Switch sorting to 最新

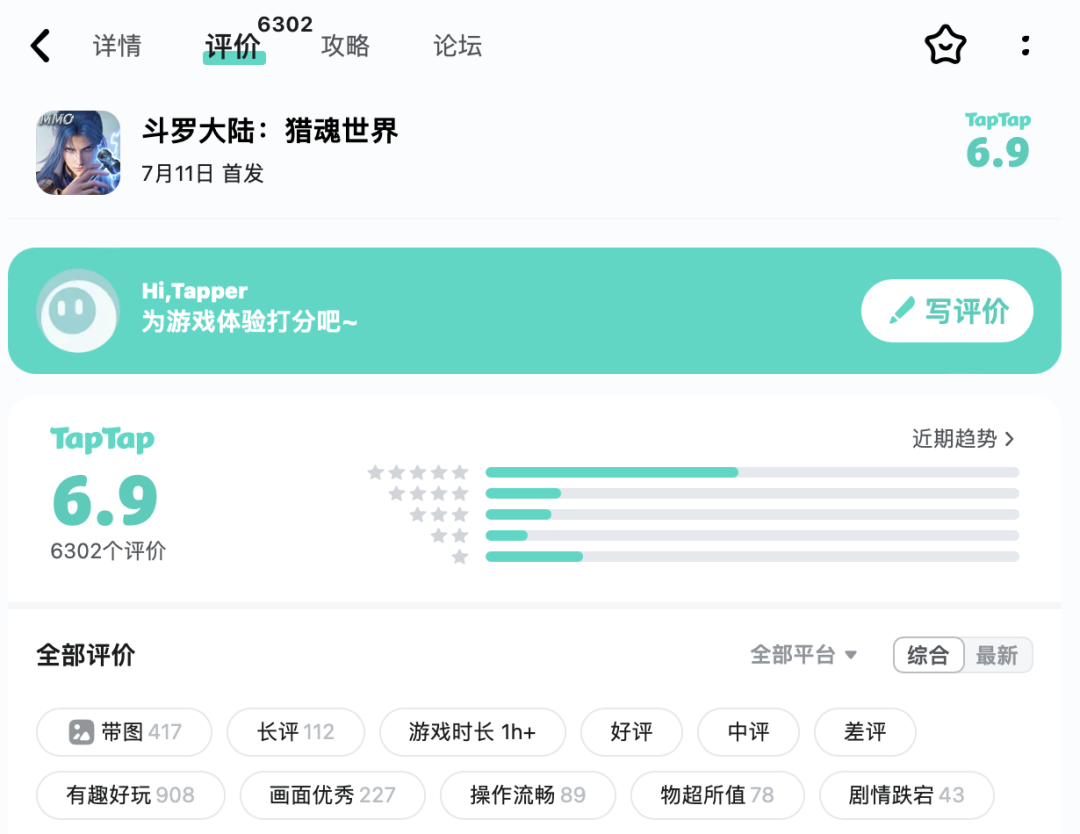997,656
